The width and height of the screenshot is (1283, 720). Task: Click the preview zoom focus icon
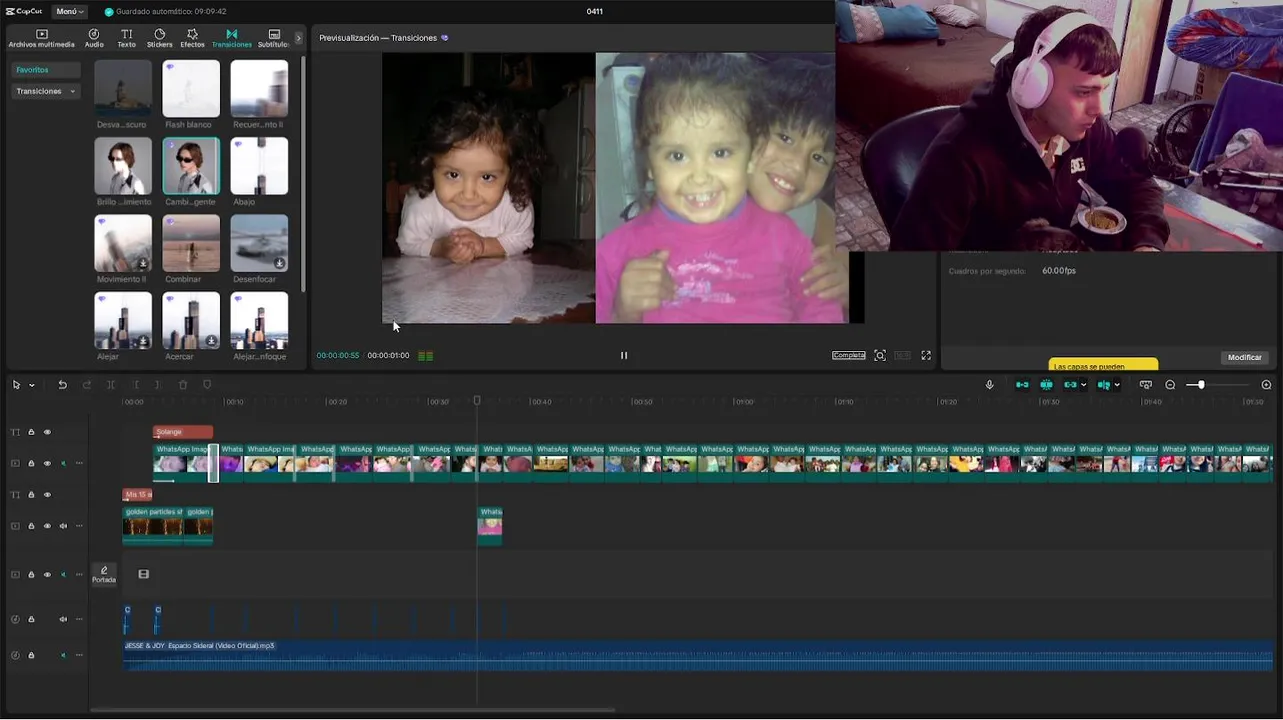click(x=880, y=355)
